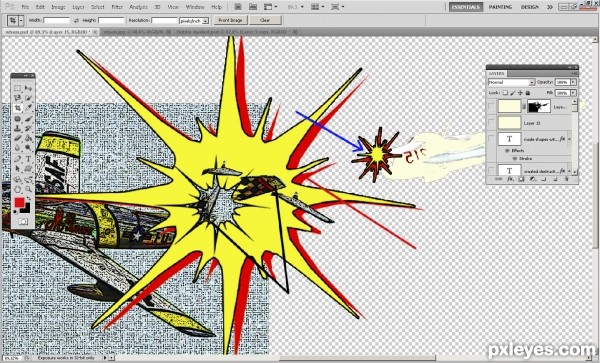Select the Pen tool
The height and width of the screenshot is (363, 600).
18,159
